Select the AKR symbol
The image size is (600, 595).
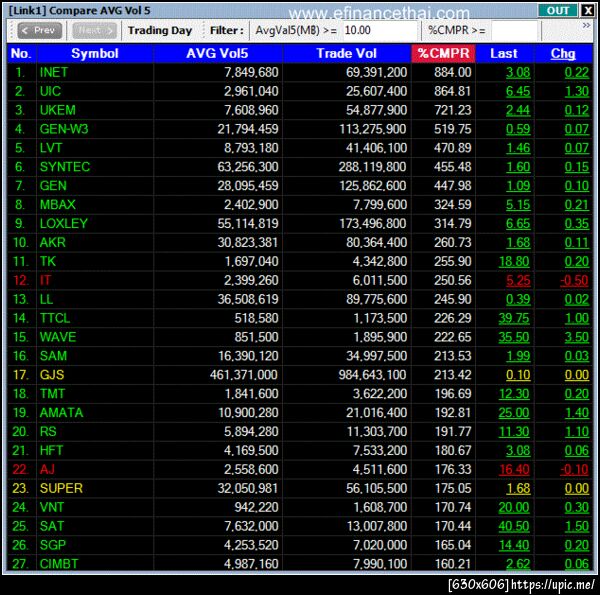52,243
